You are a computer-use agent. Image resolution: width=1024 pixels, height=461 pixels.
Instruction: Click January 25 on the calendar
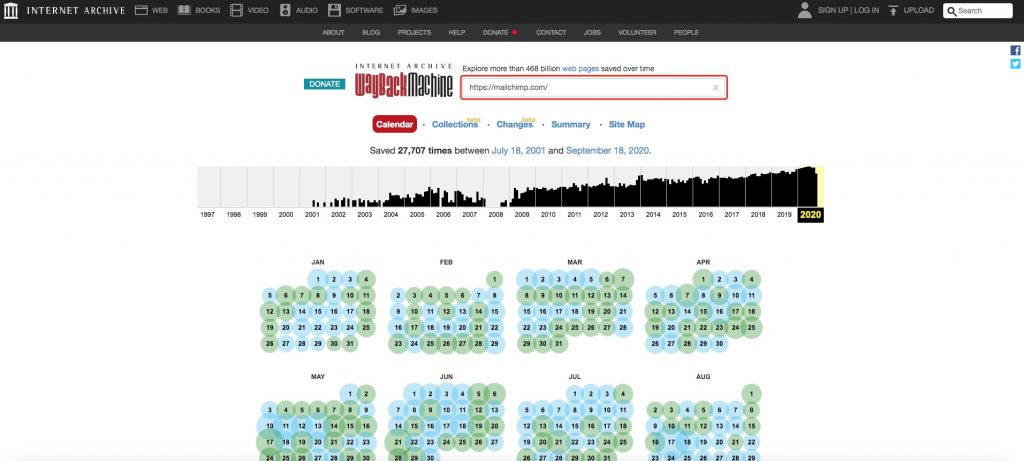click(x=366, y=328)
